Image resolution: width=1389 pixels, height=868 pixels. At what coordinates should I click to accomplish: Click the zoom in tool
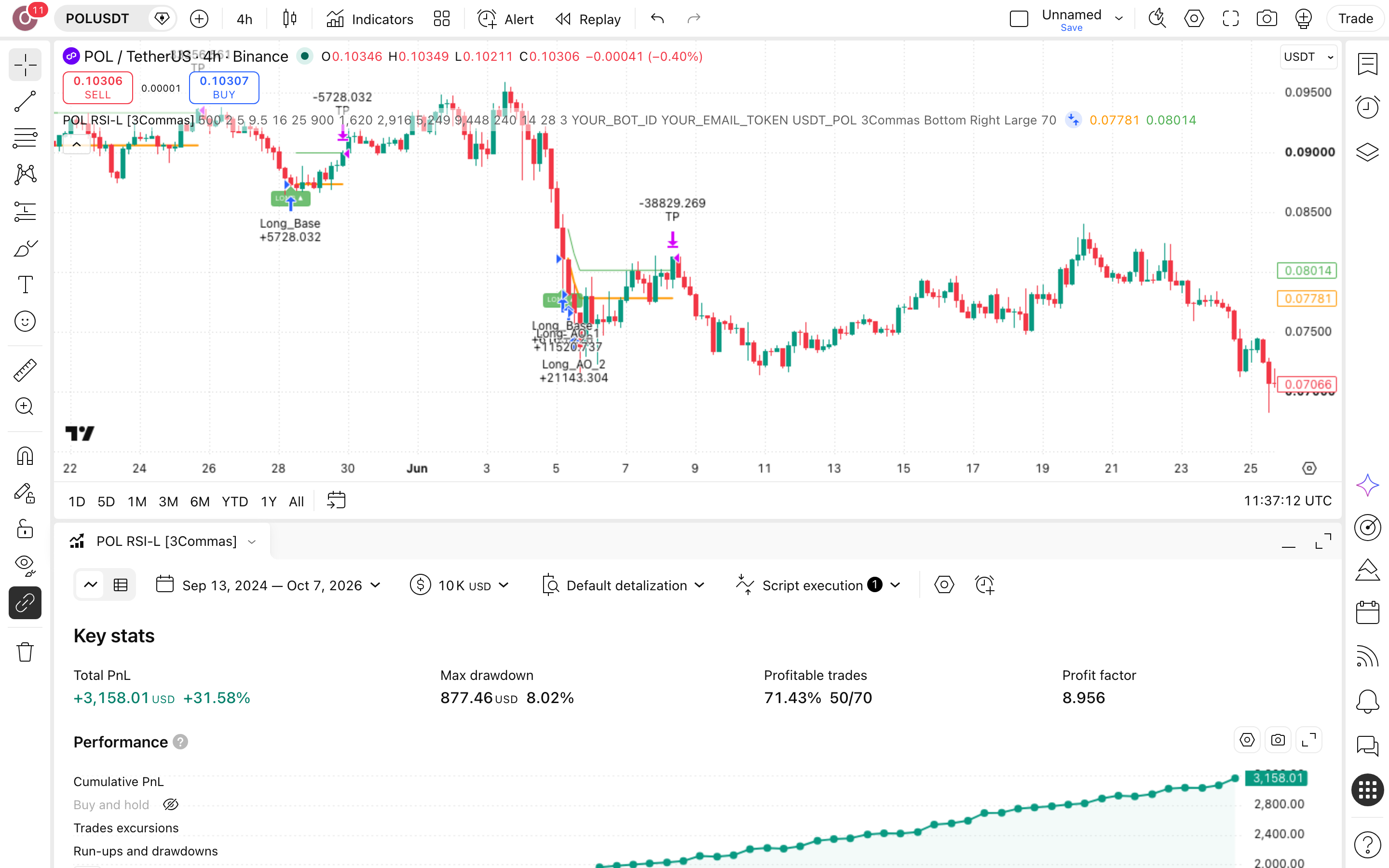coord(25,407)
